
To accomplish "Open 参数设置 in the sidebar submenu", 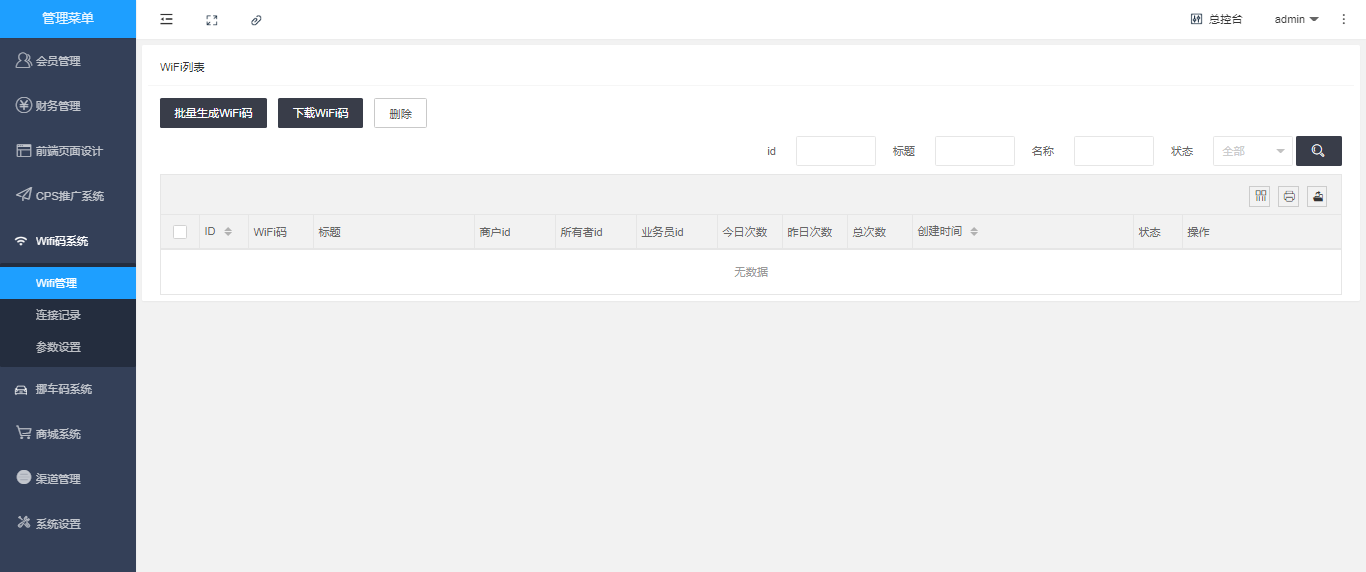I will (x=58, y=347).
